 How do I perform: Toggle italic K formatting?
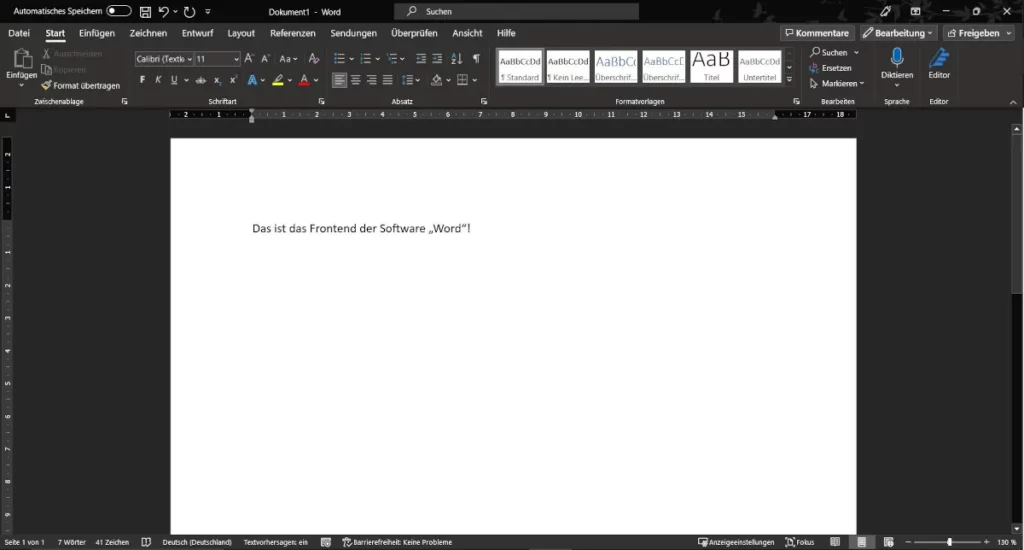click(158, 80)
